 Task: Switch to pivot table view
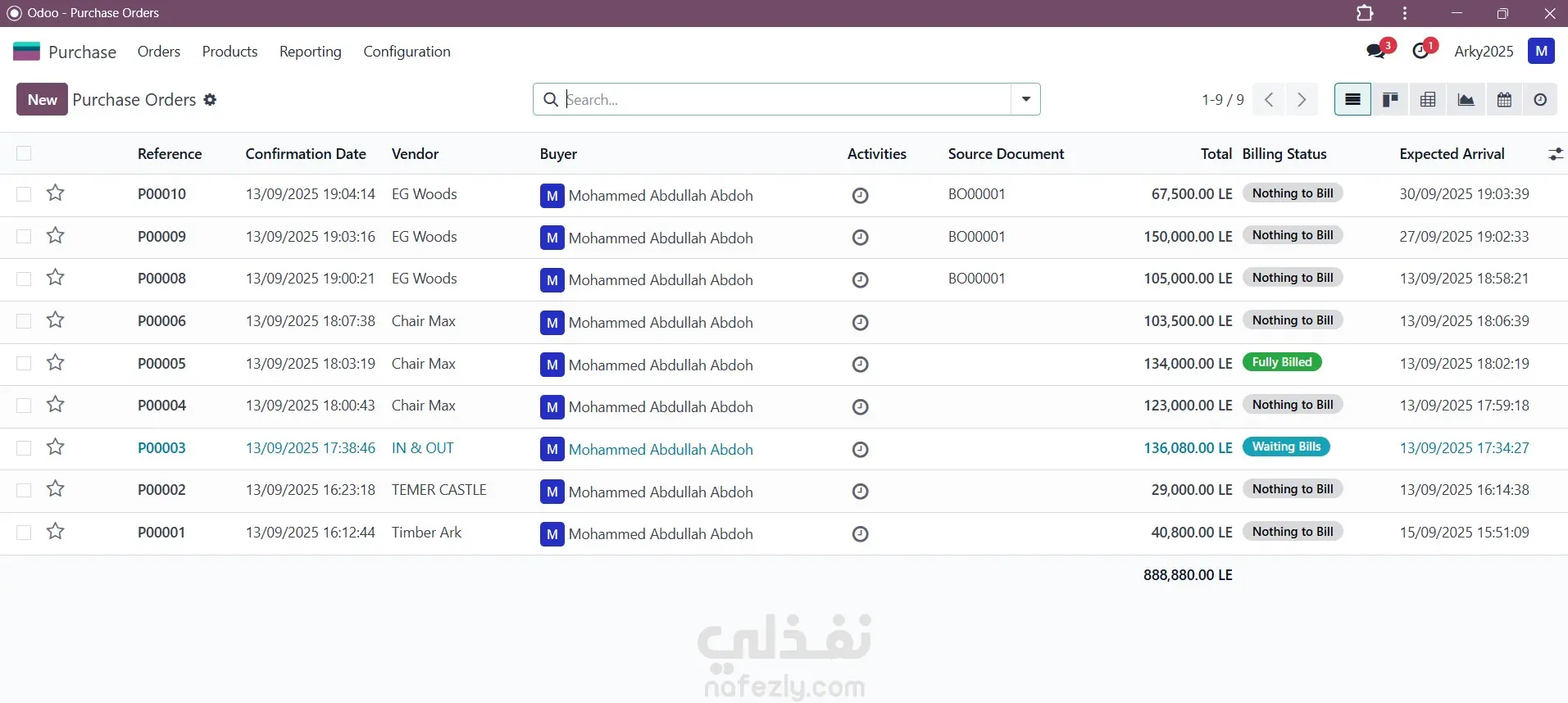pyautogui.click(x=1428, y=100)
